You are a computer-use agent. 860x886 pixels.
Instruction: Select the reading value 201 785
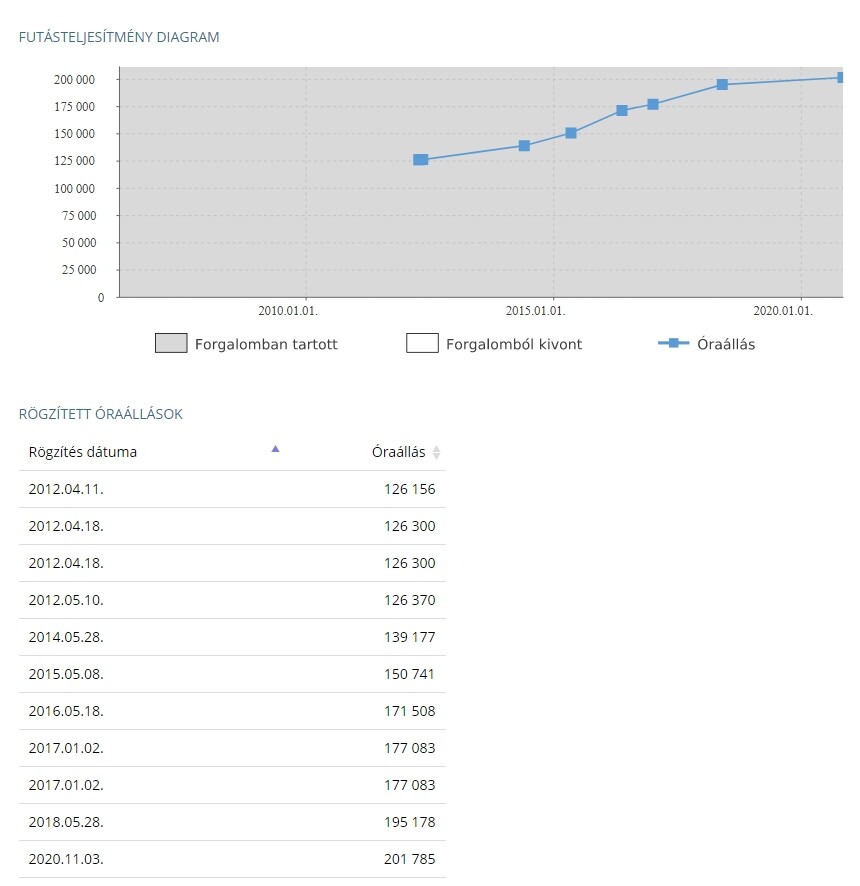tap(410, 859)
